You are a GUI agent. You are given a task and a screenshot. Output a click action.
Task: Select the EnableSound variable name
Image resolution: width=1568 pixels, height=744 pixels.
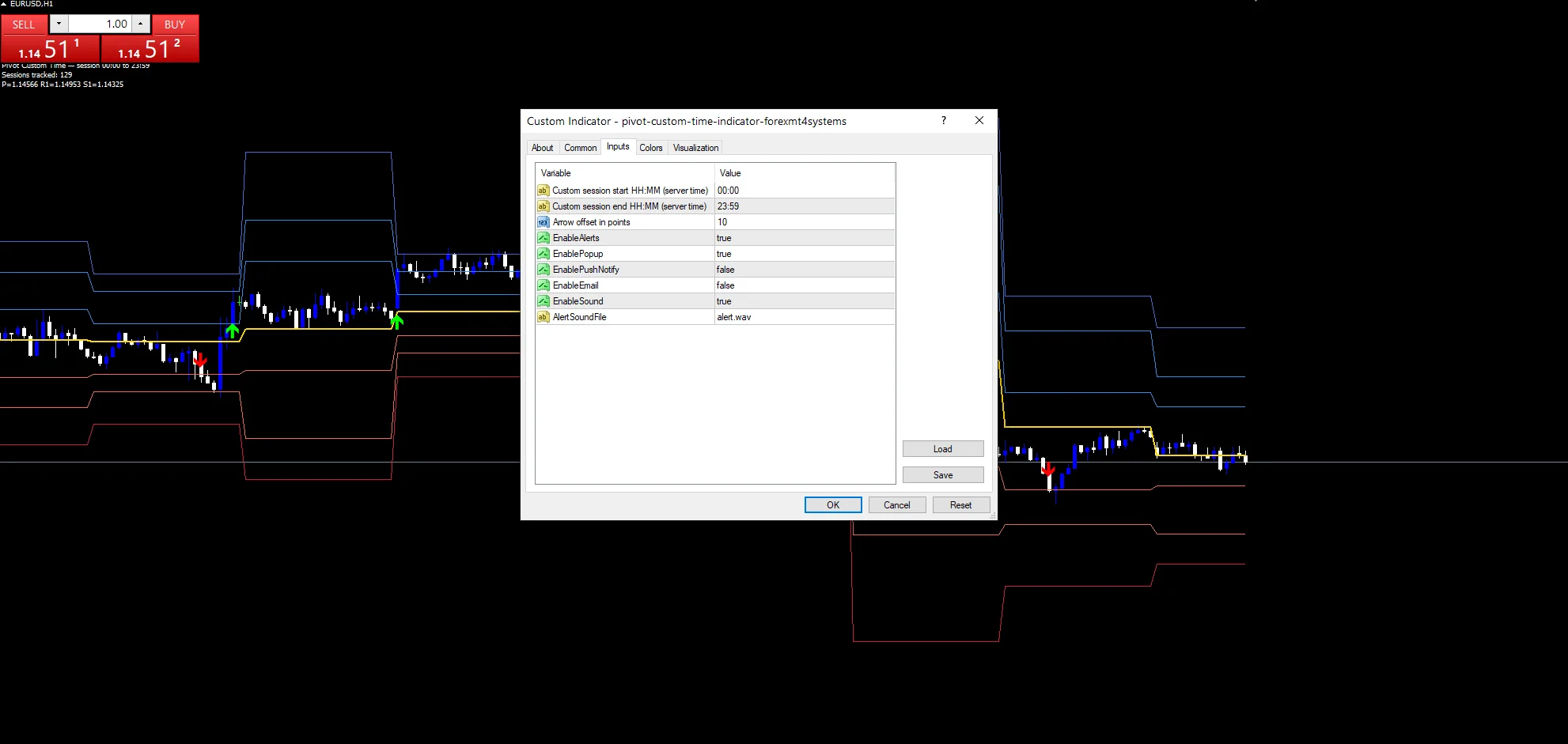click(578, 301)
